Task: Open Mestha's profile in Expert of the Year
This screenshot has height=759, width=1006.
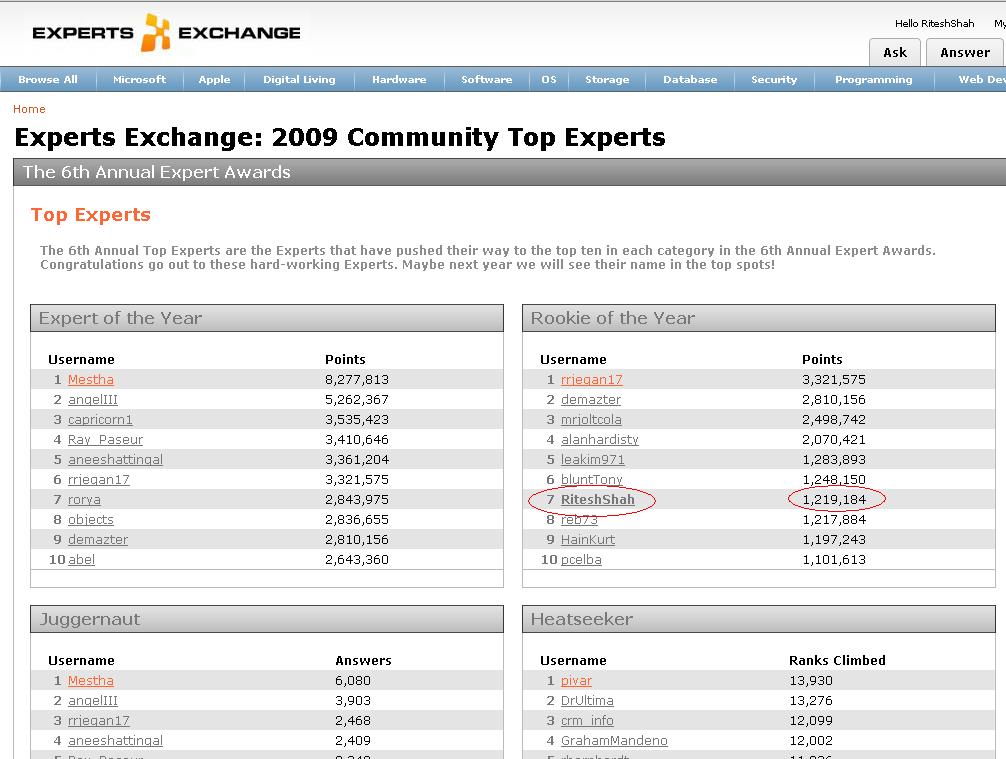Action: (90, 379)
